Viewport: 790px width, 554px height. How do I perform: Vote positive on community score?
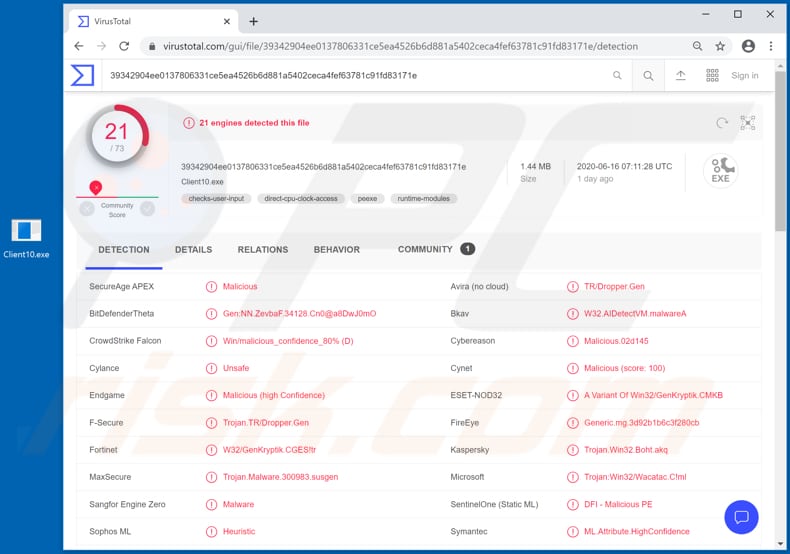pos(148,209)
